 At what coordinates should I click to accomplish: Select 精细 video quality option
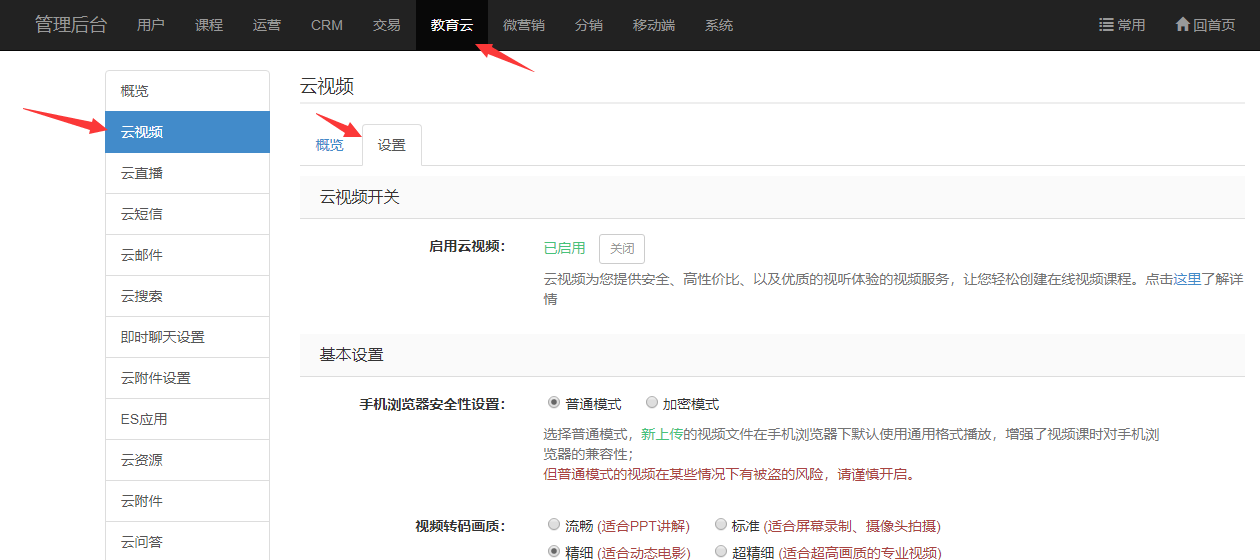click(x=554, y=551)
